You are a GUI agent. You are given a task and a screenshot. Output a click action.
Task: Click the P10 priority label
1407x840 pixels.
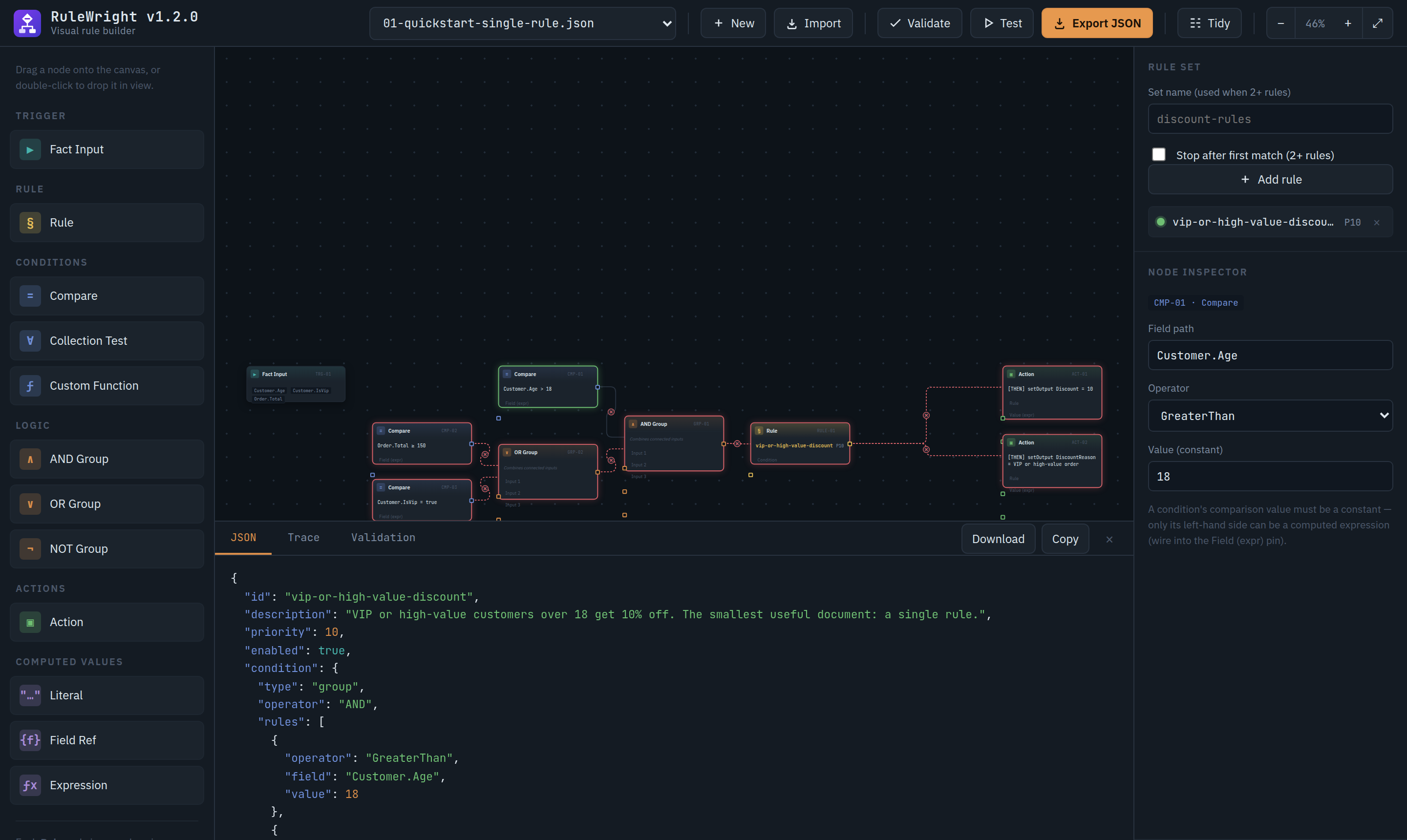[1352, 222]
